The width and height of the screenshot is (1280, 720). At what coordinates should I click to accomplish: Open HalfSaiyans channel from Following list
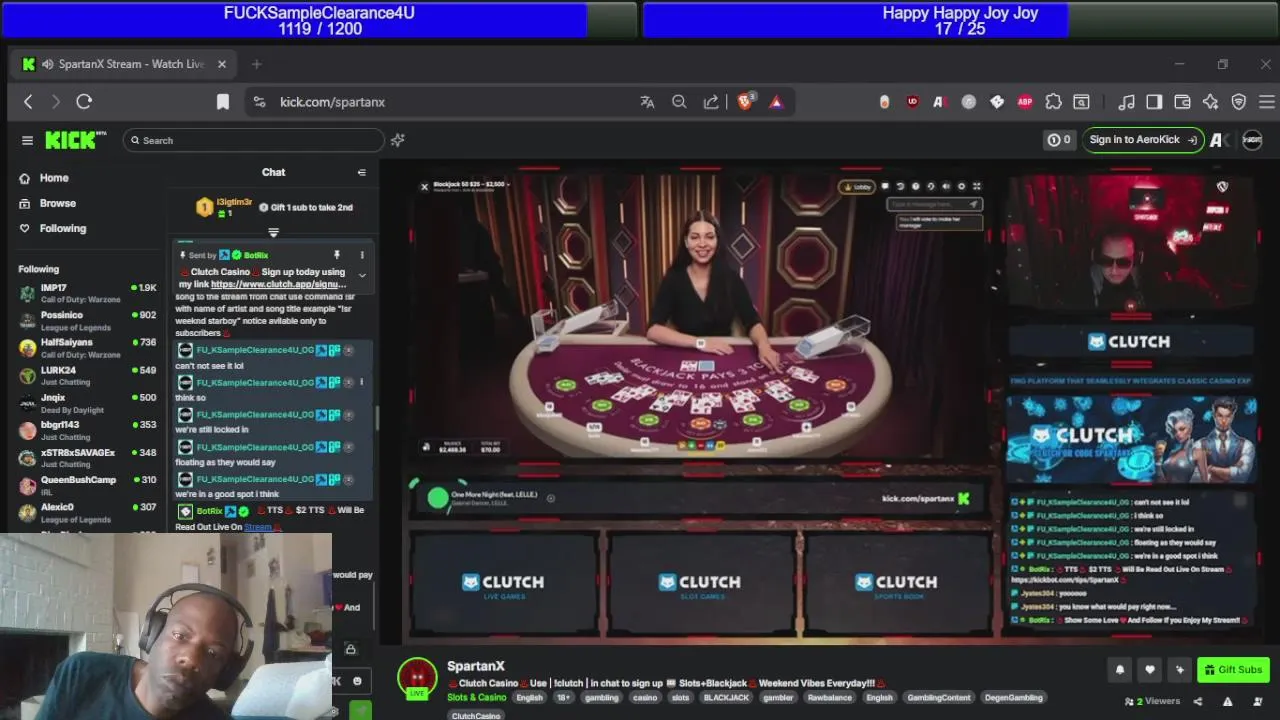coord(88,347)
